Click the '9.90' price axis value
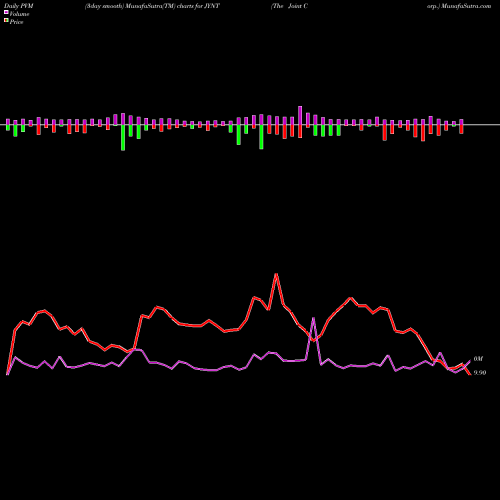Image resolution: width=500 pixels, height=500 pixels. coord(480,372)
